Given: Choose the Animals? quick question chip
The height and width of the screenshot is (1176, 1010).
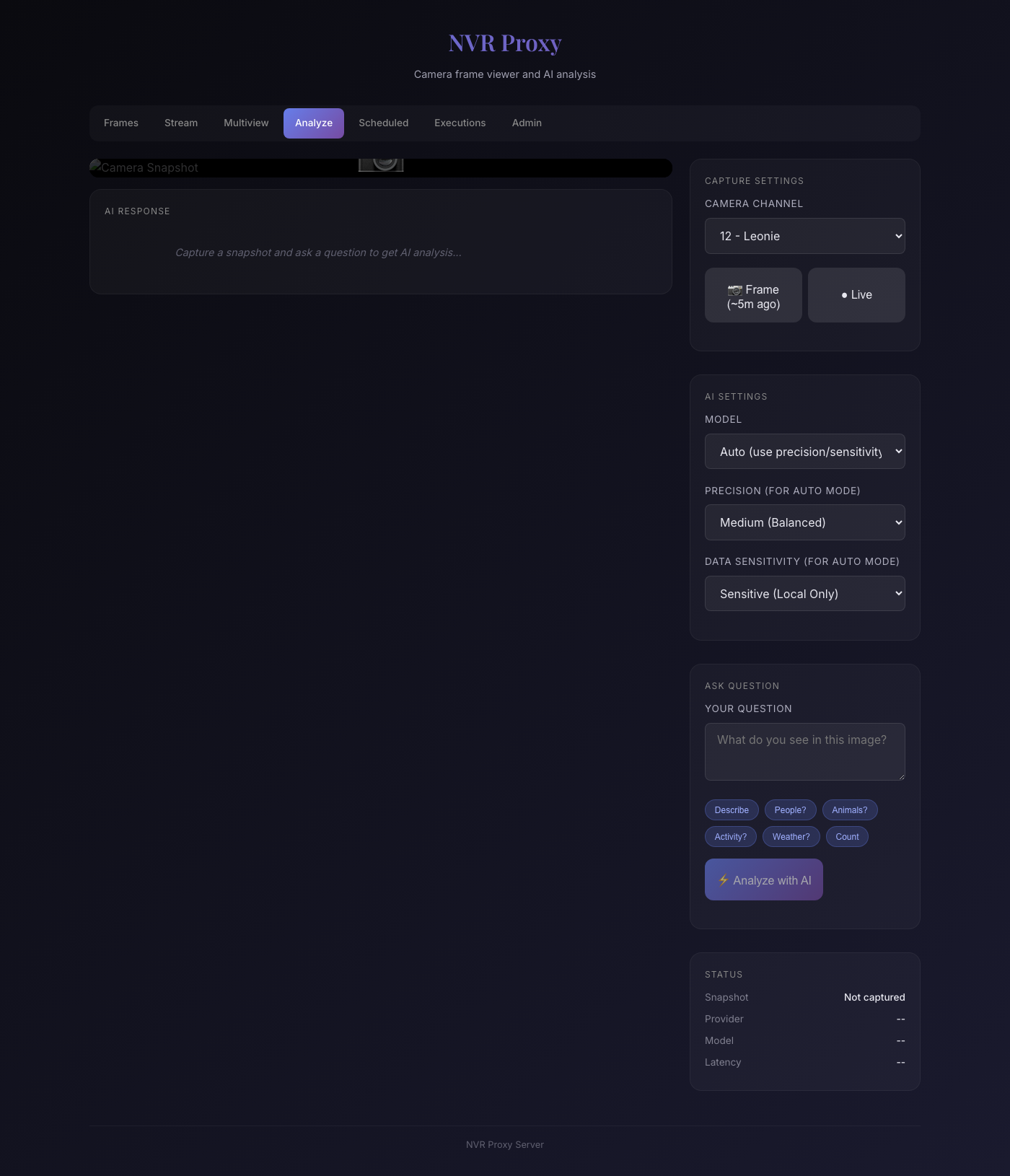Looking at the screenshot, I should pyautogui.click(x=849, y=810).
